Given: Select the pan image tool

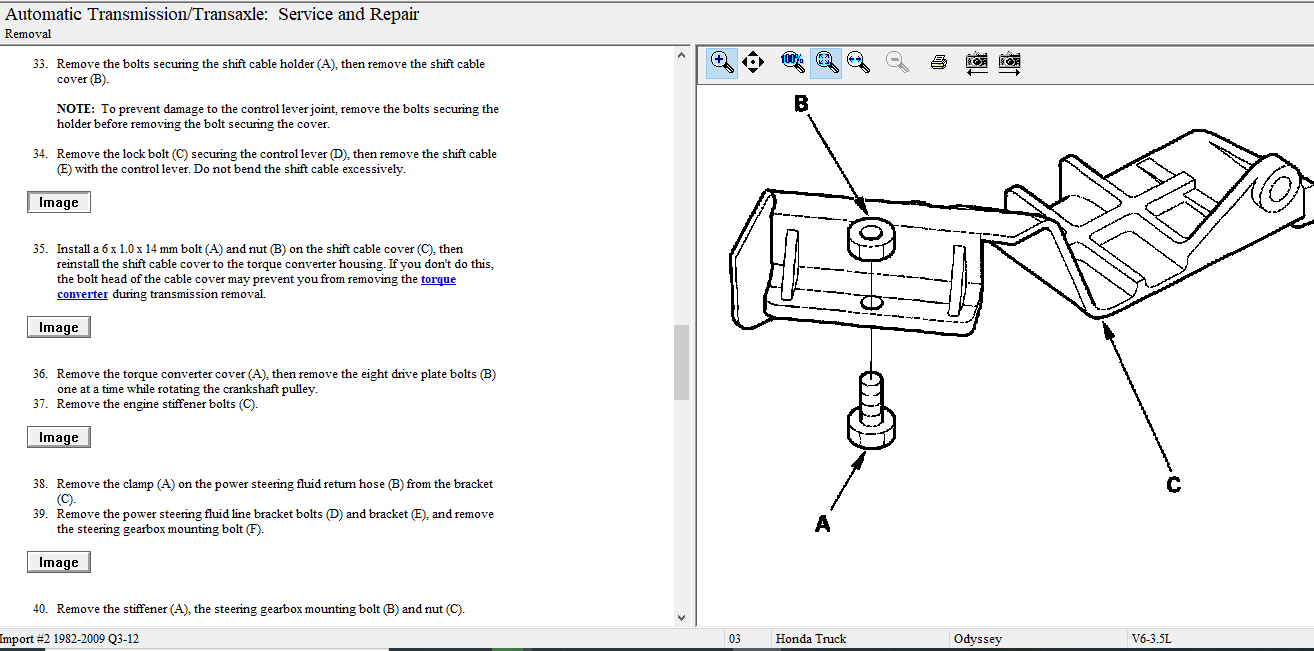Looking at the screenshot, I should coord(753,62).
